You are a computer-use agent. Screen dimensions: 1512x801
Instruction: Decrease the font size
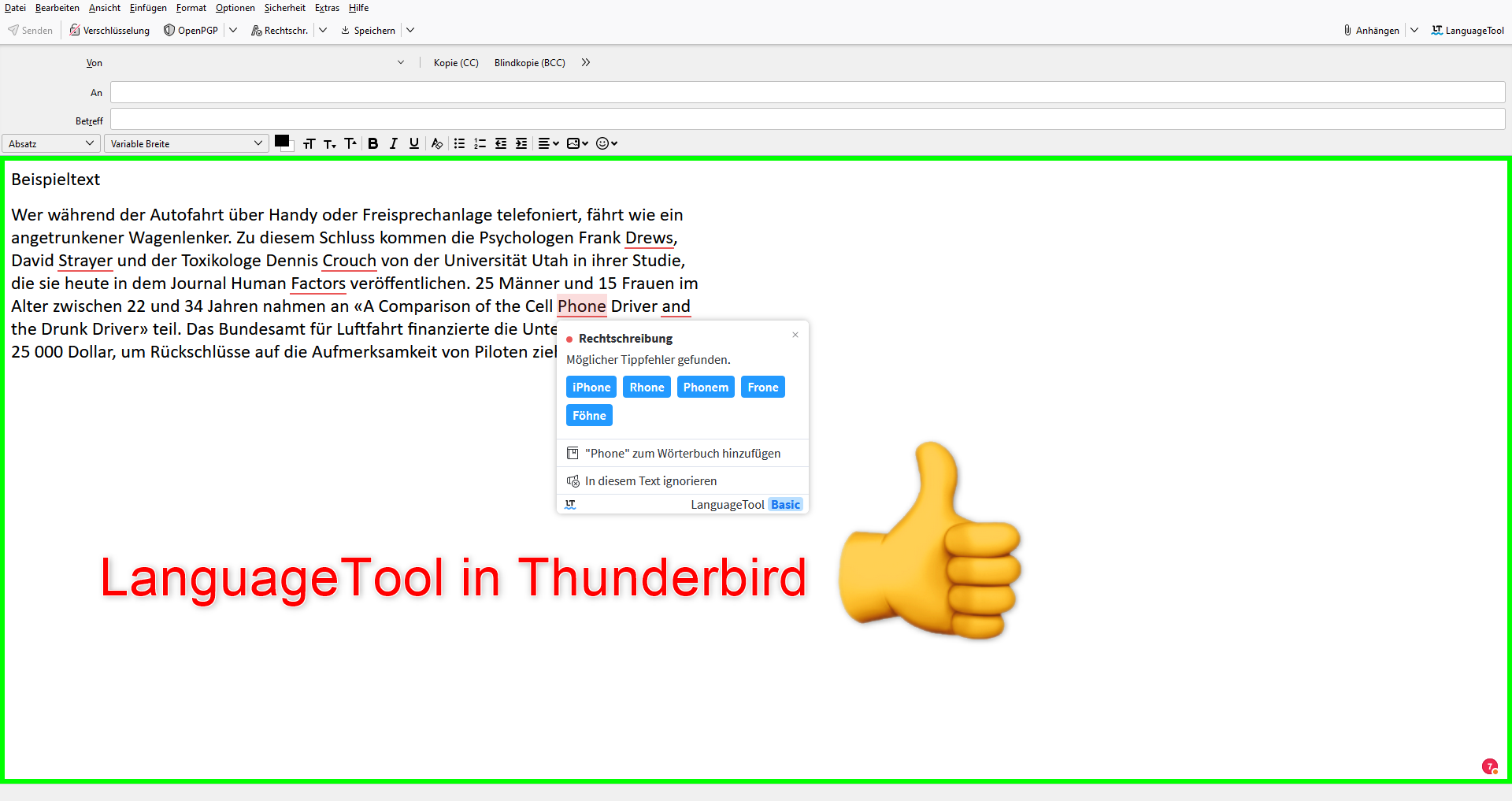[x=330, y=143]
